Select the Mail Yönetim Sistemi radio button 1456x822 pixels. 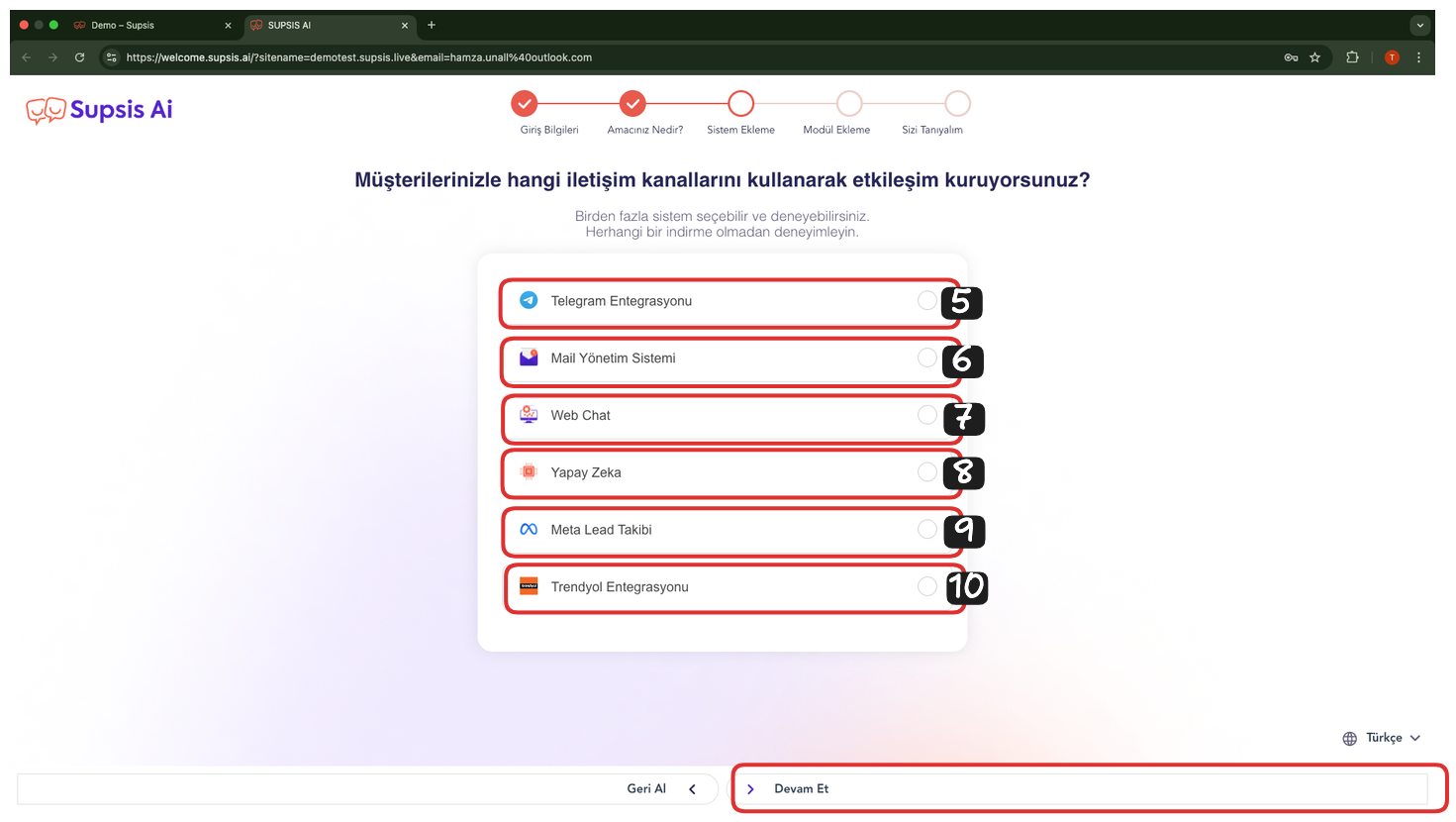pyautogui.click(x=927, y=358)
